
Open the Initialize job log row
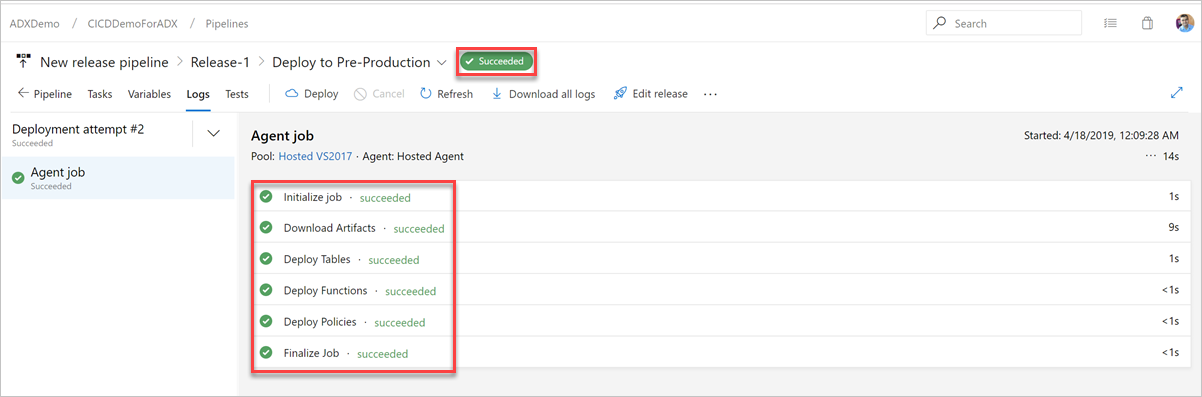point(720,197)
